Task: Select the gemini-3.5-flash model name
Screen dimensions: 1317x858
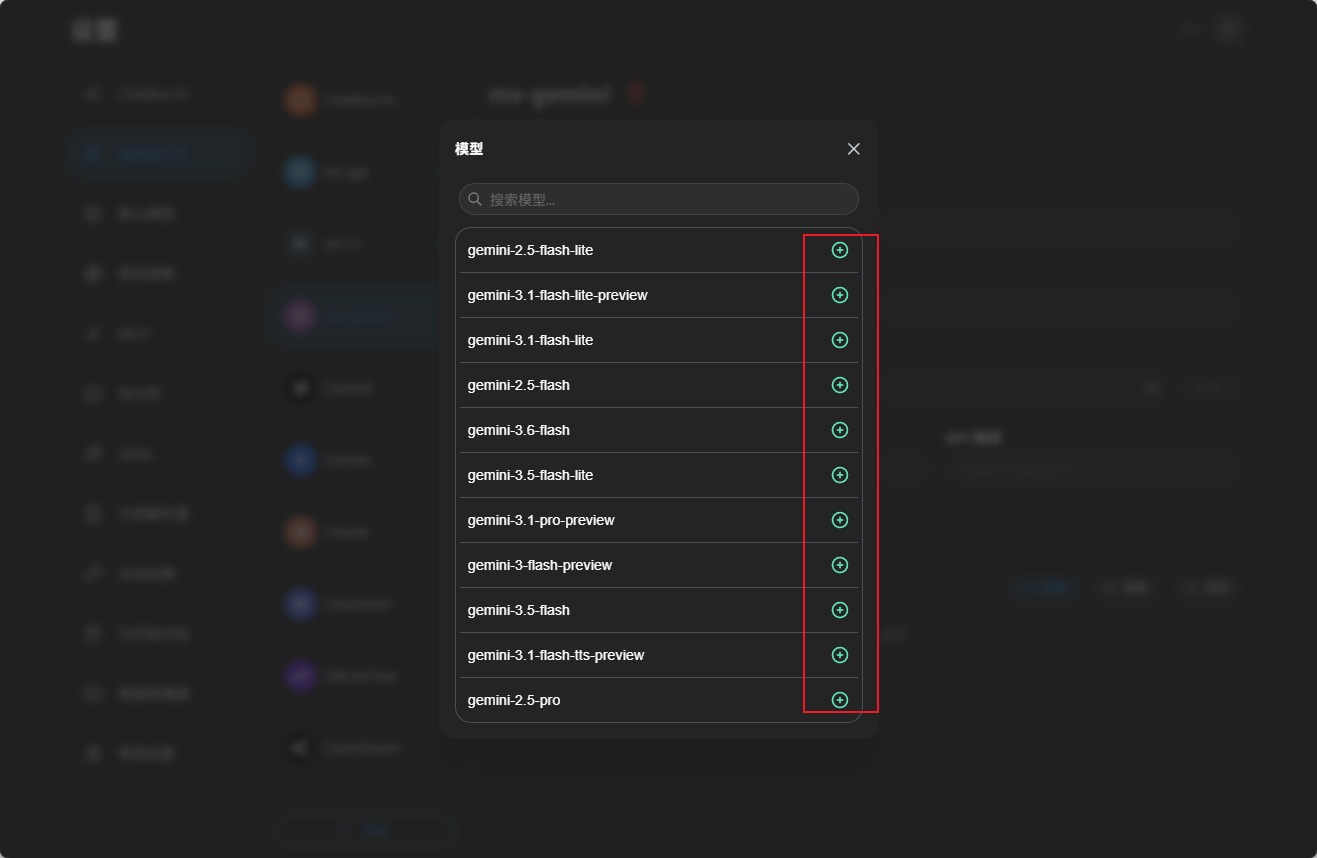Action: [518, 610]
